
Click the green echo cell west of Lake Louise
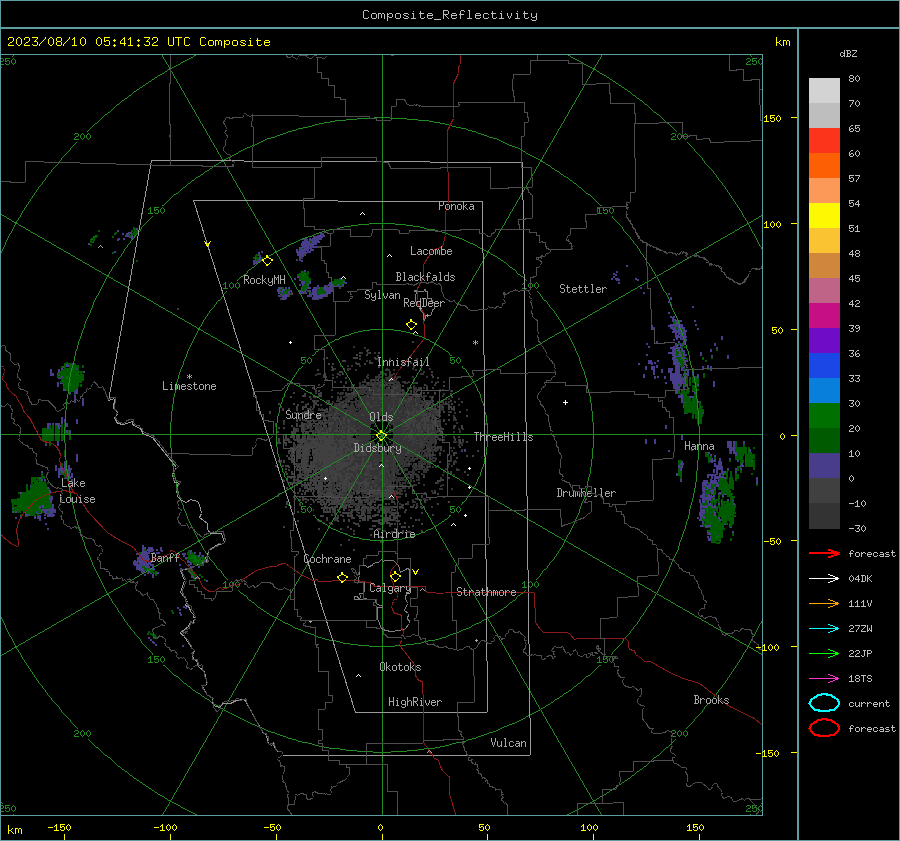32,497
